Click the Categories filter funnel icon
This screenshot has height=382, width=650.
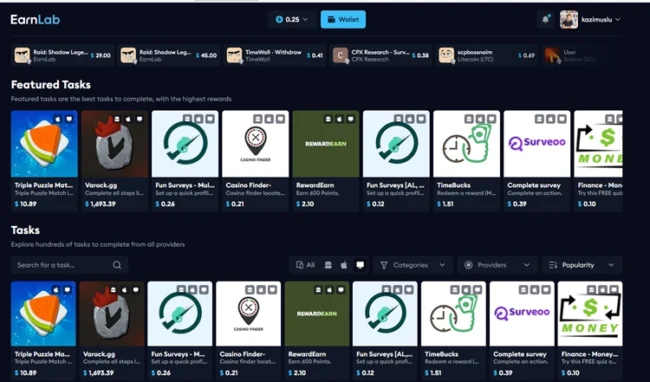click(384, 265)
